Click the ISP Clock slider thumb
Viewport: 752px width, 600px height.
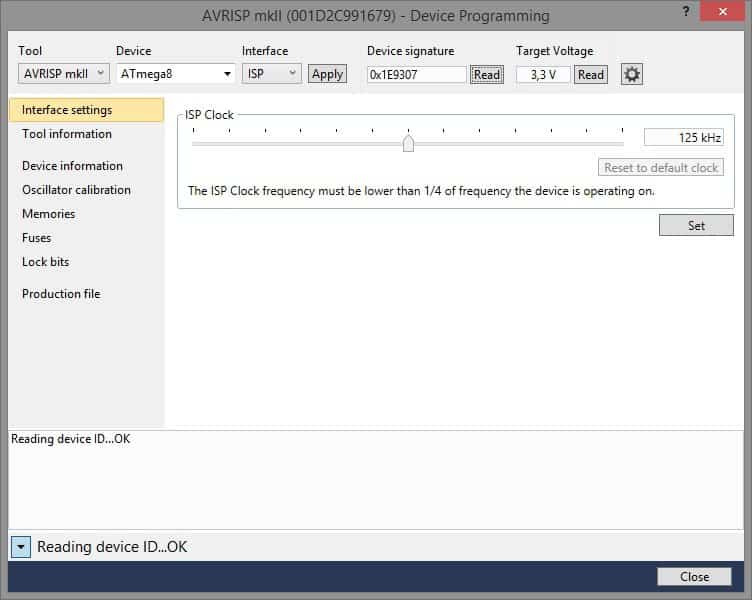click(408, 143)
